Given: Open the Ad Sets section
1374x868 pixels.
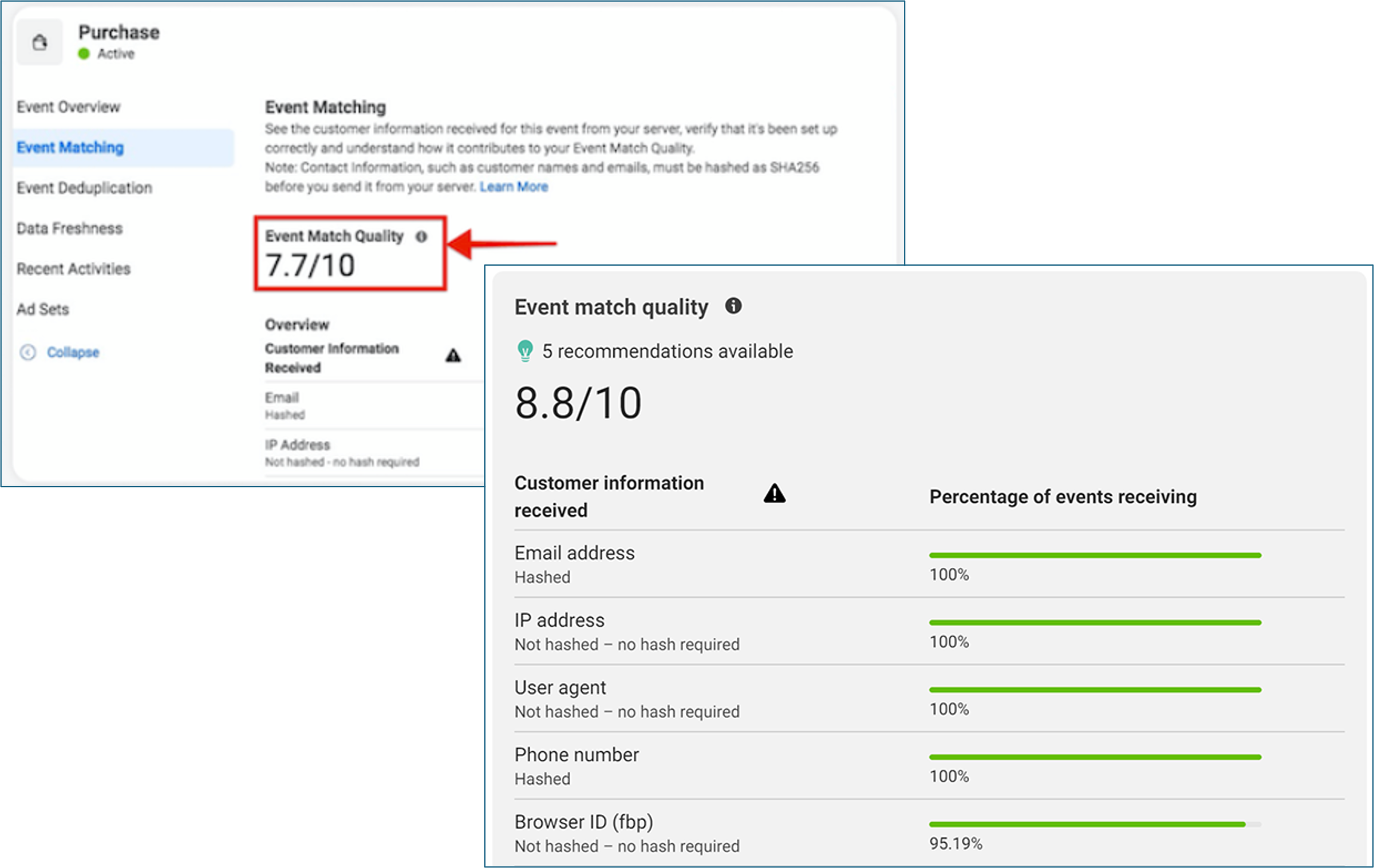Looking at the screenshot, I should coord(42,310).
